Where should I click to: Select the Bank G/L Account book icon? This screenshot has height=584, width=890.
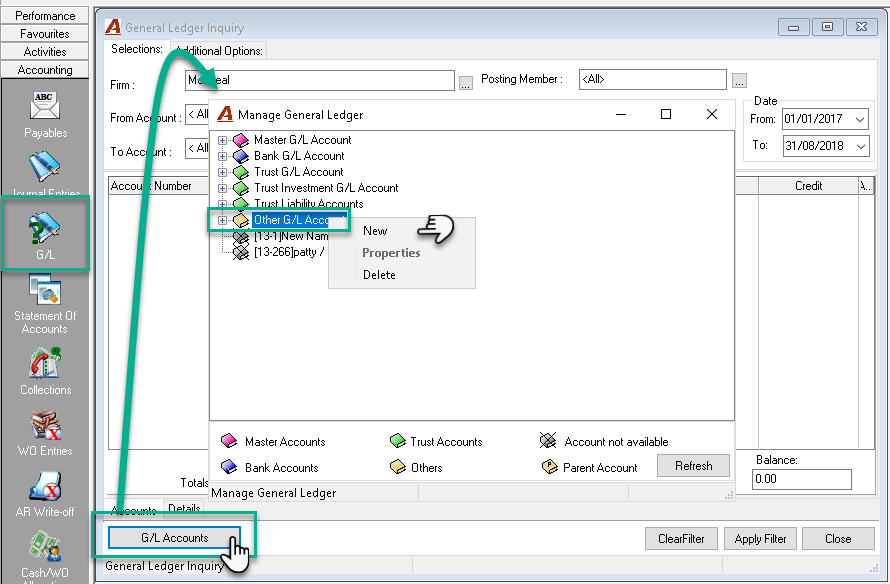[241, 156]
